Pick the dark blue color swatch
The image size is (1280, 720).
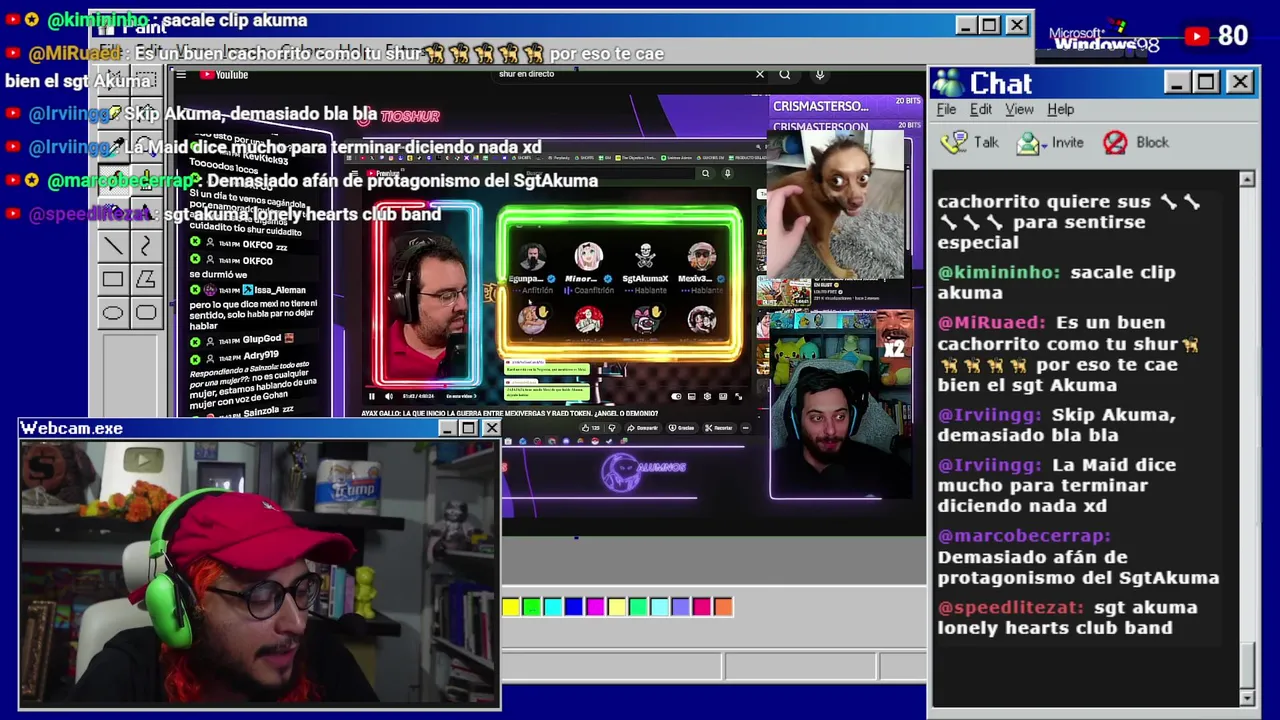click(x=574, y=606)
